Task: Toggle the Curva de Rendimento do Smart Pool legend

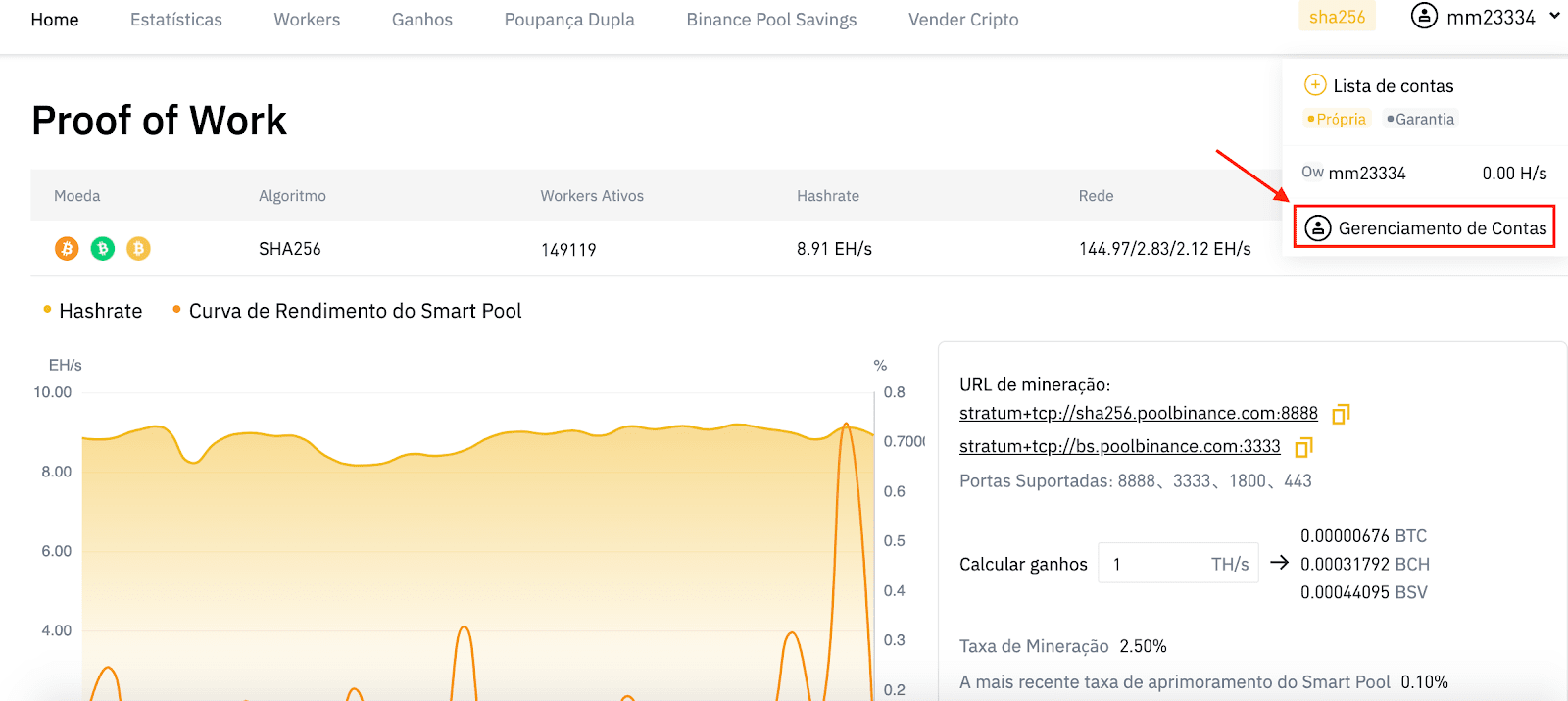Action: click(x=347, y=311)
